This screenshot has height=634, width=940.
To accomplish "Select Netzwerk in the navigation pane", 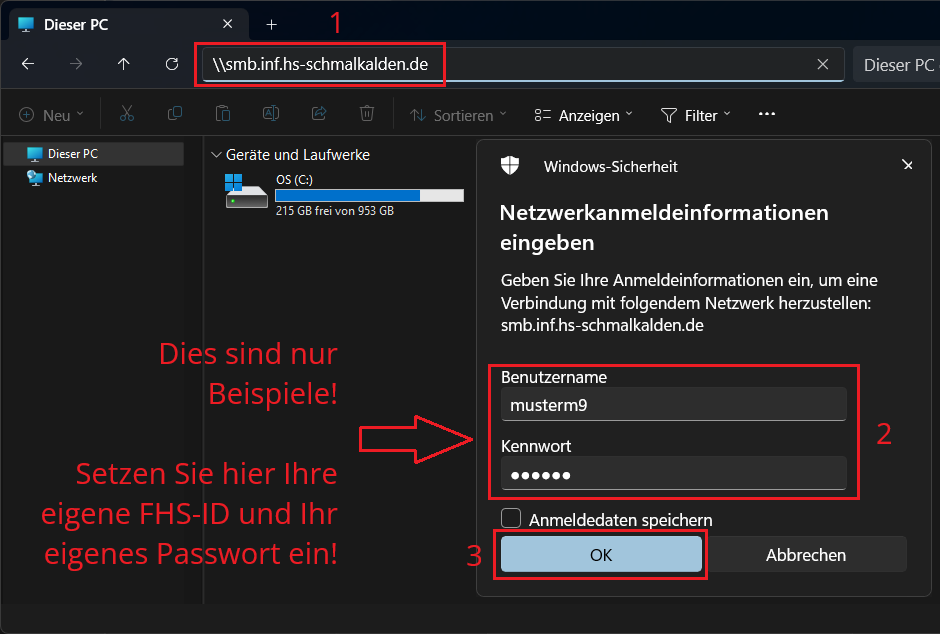I will pos(72,178).
